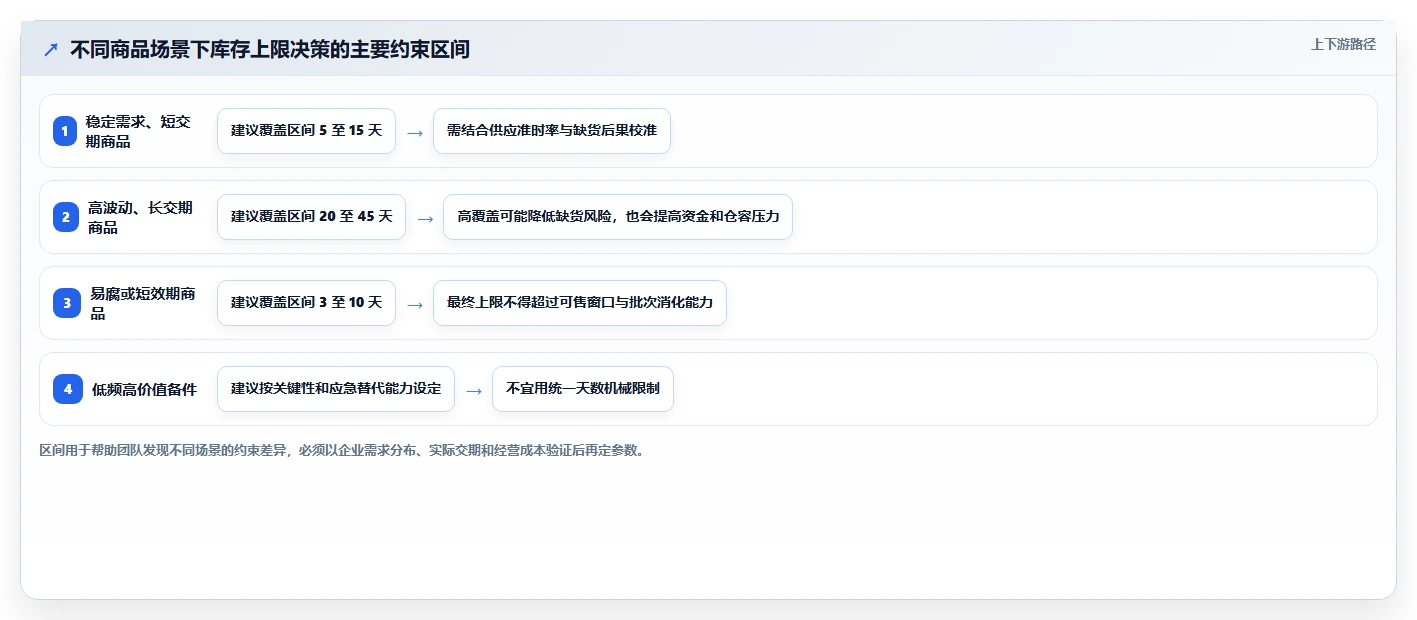The image size is (1417, 620).
Task: Click 低频高价值备件 label
Action: pyautogui.click(x=145, y=389)
